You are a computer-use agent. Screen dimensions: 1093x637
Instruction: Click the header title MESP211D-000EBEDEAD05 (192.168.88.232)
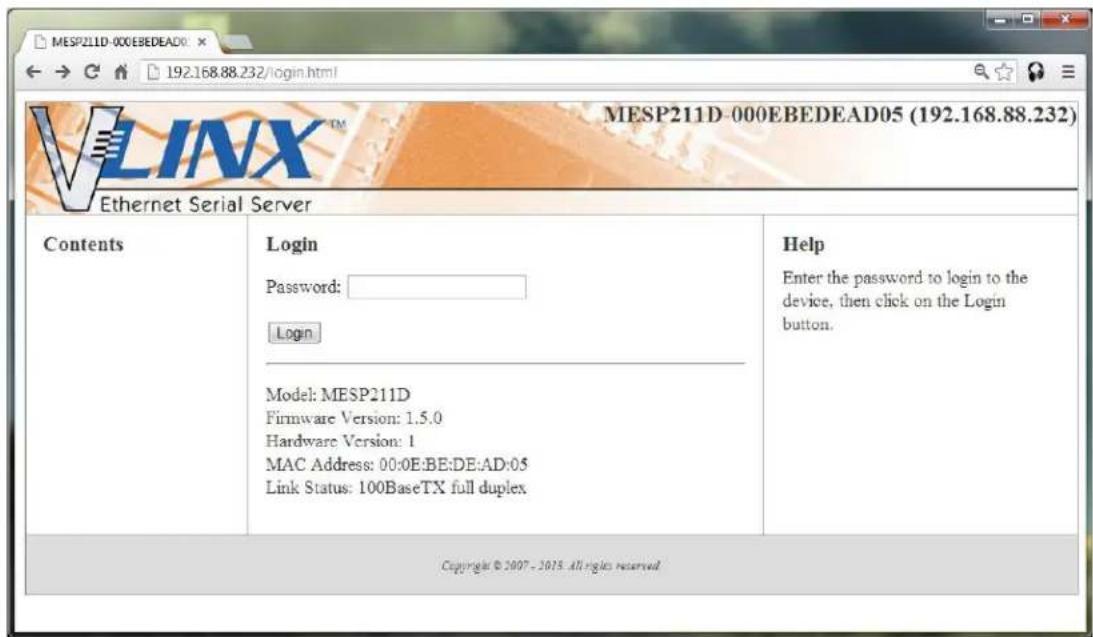[x=839, y=114]
